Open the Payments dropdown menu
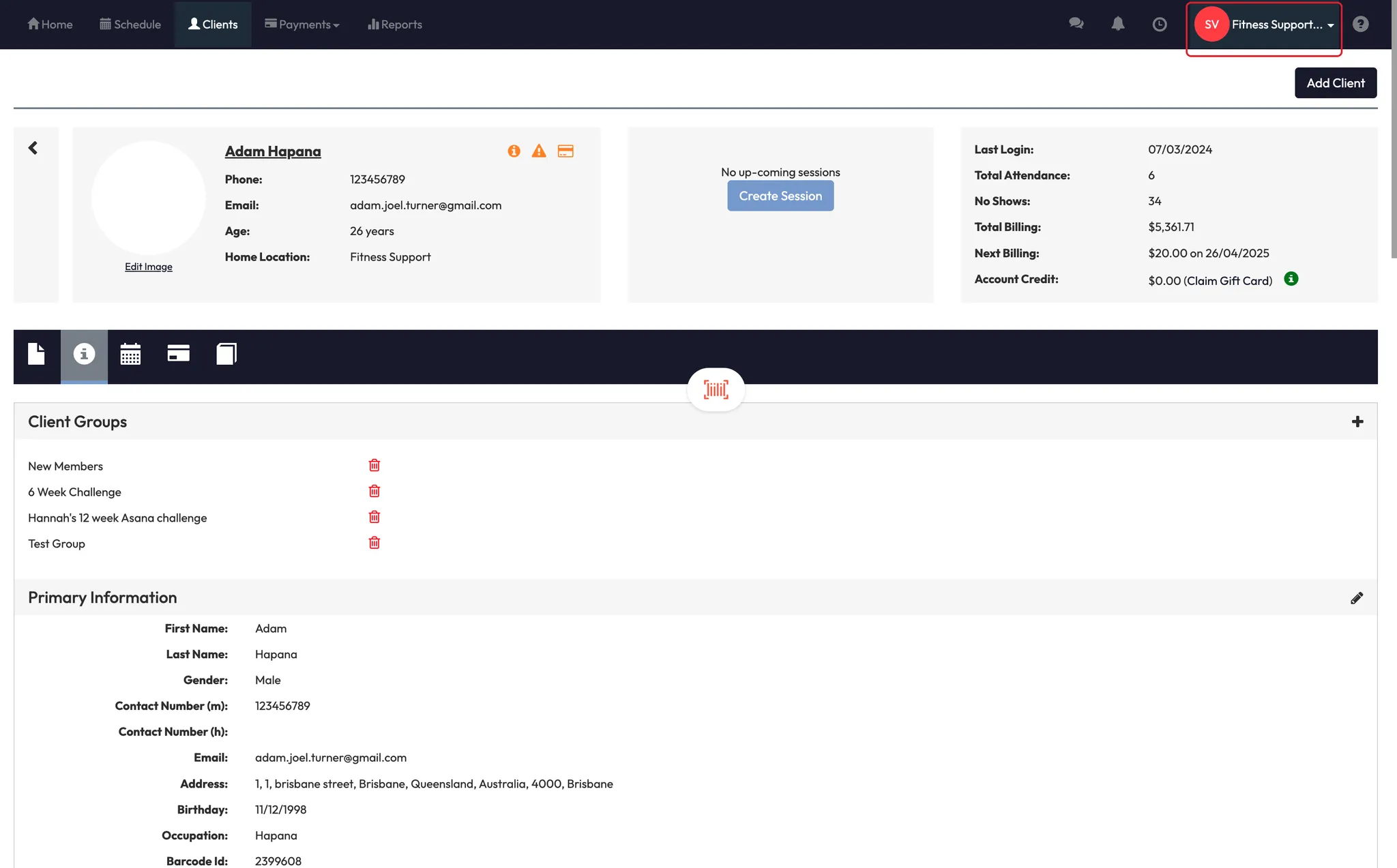The height and width of the screenshot is (868, 1397). point(302,25)
